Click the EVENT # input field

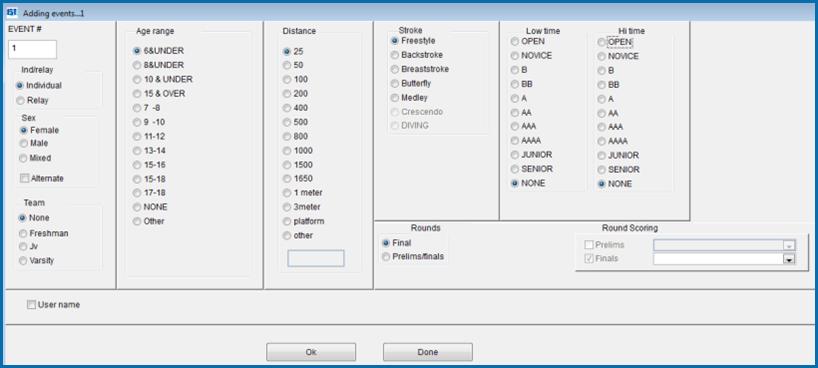tap(32, 49)
